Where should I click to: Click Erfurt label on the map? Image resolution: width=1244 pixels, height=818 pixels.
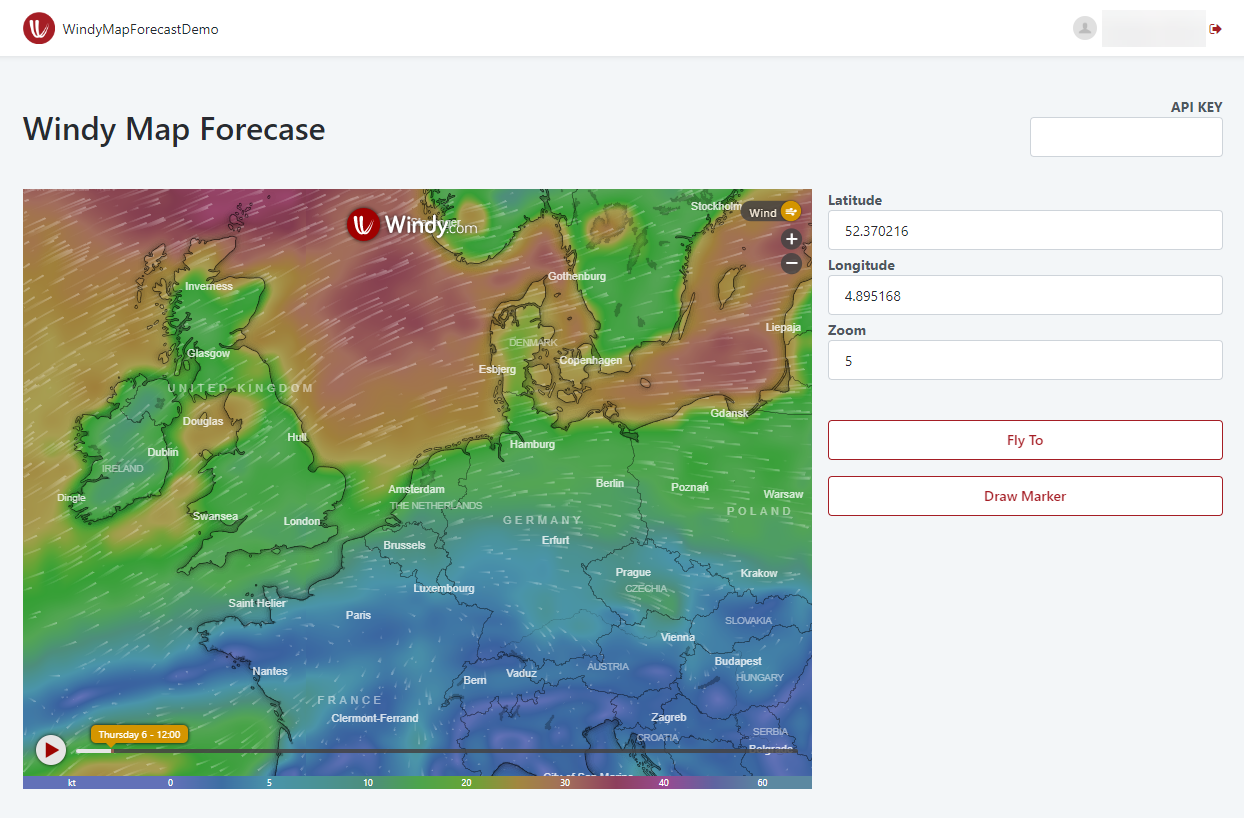(555, 540)
